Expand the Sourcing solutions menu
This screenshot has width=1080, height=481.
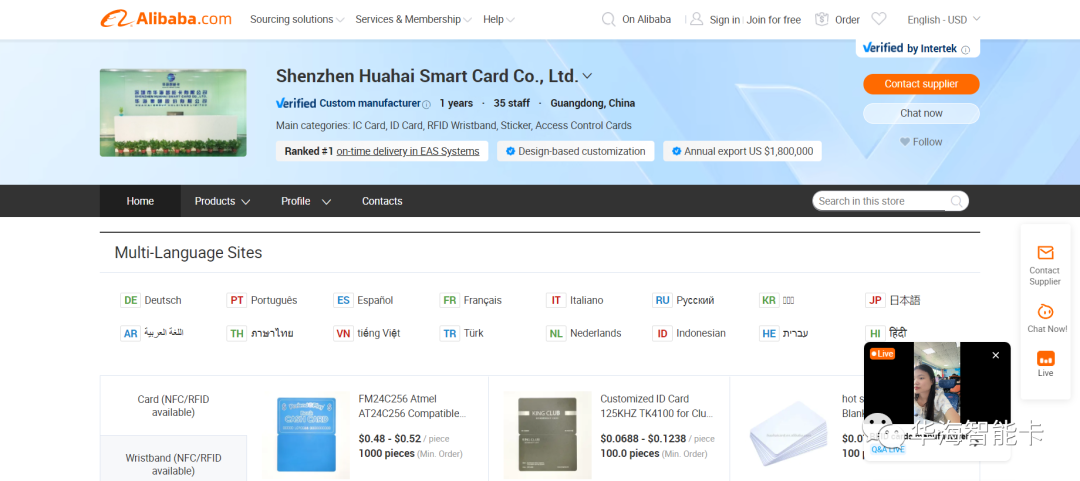[x=297, y=19]
